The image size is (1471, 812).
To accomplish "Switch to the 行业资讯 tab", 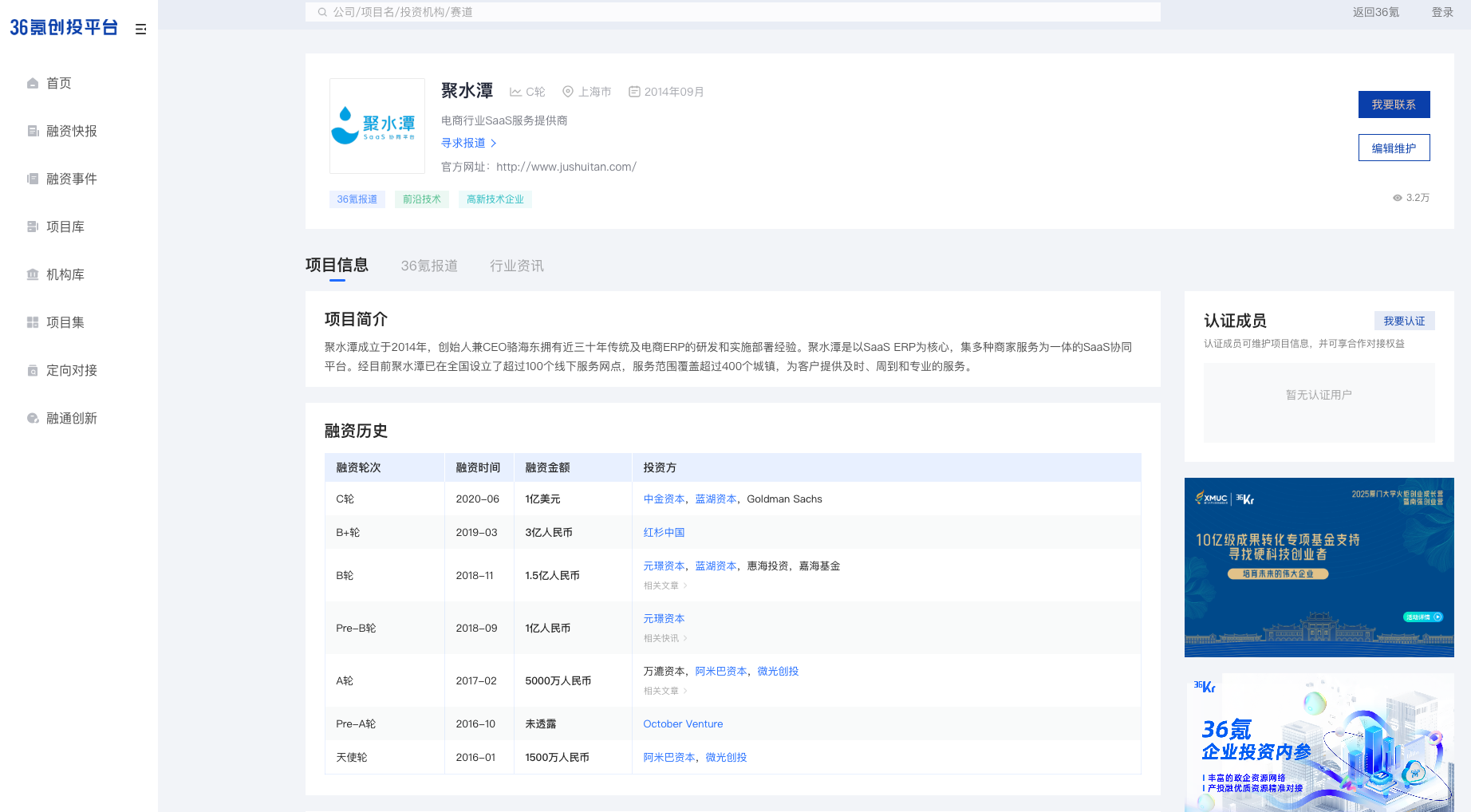I will (x=517, y=266).
